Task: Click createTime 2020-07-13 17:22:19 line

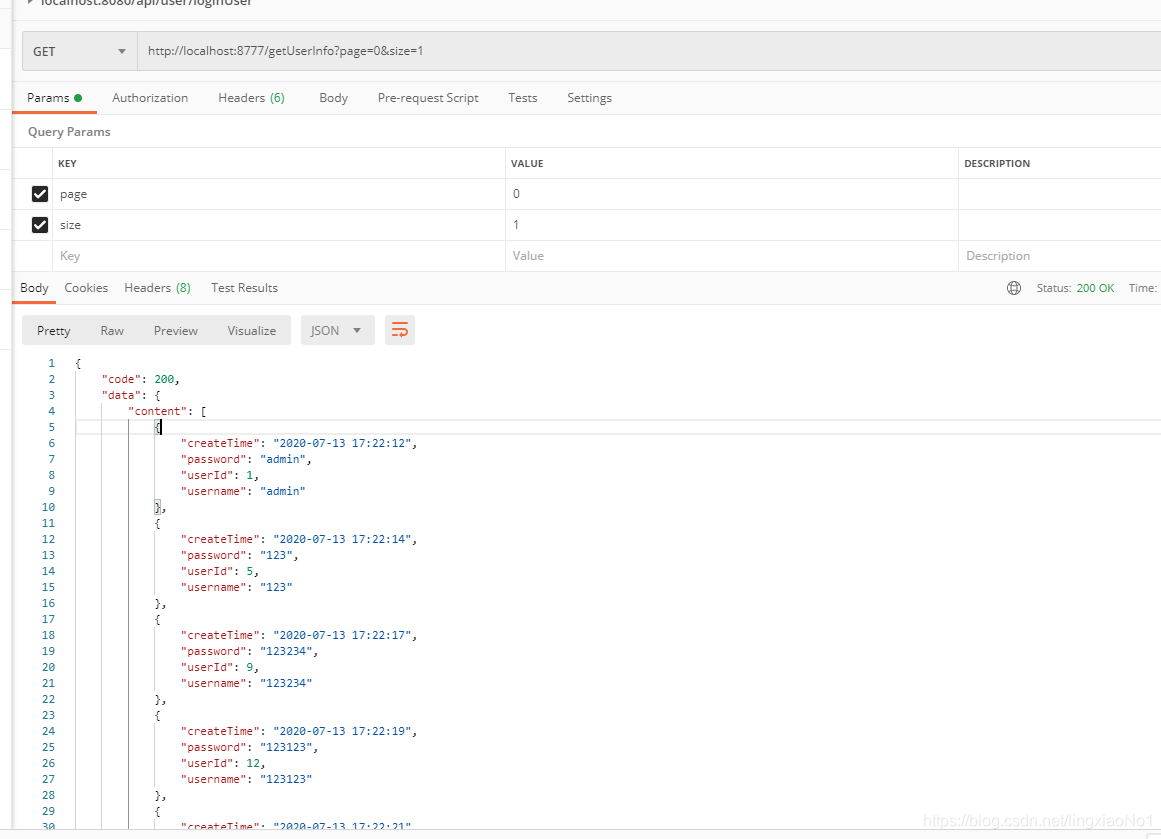Action: tap(299, 732)
